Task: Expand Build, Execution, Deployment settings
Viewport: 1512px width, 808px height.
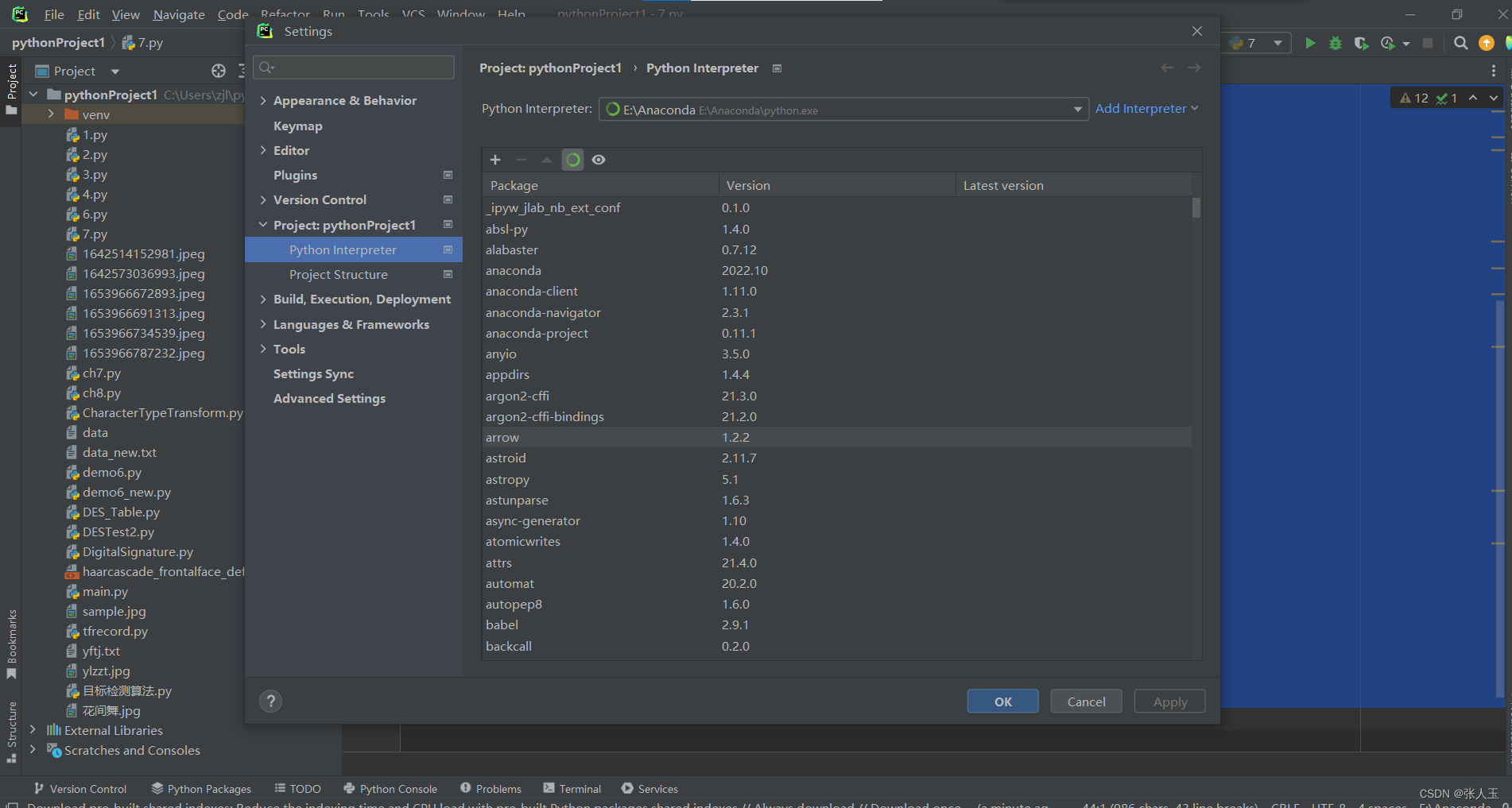Action: (263, 299)
